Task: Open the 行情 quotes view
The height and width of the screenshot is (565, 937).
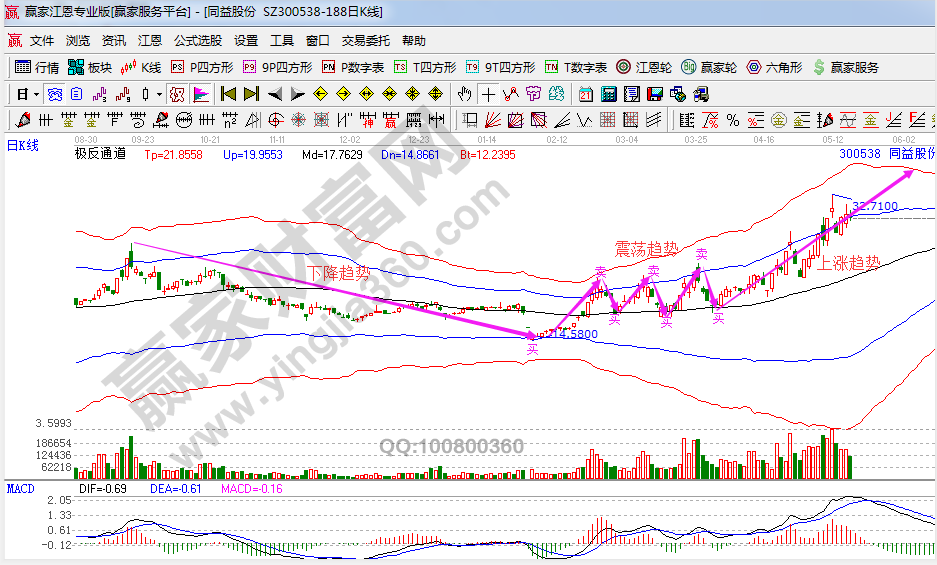Action: coord(37,68)
